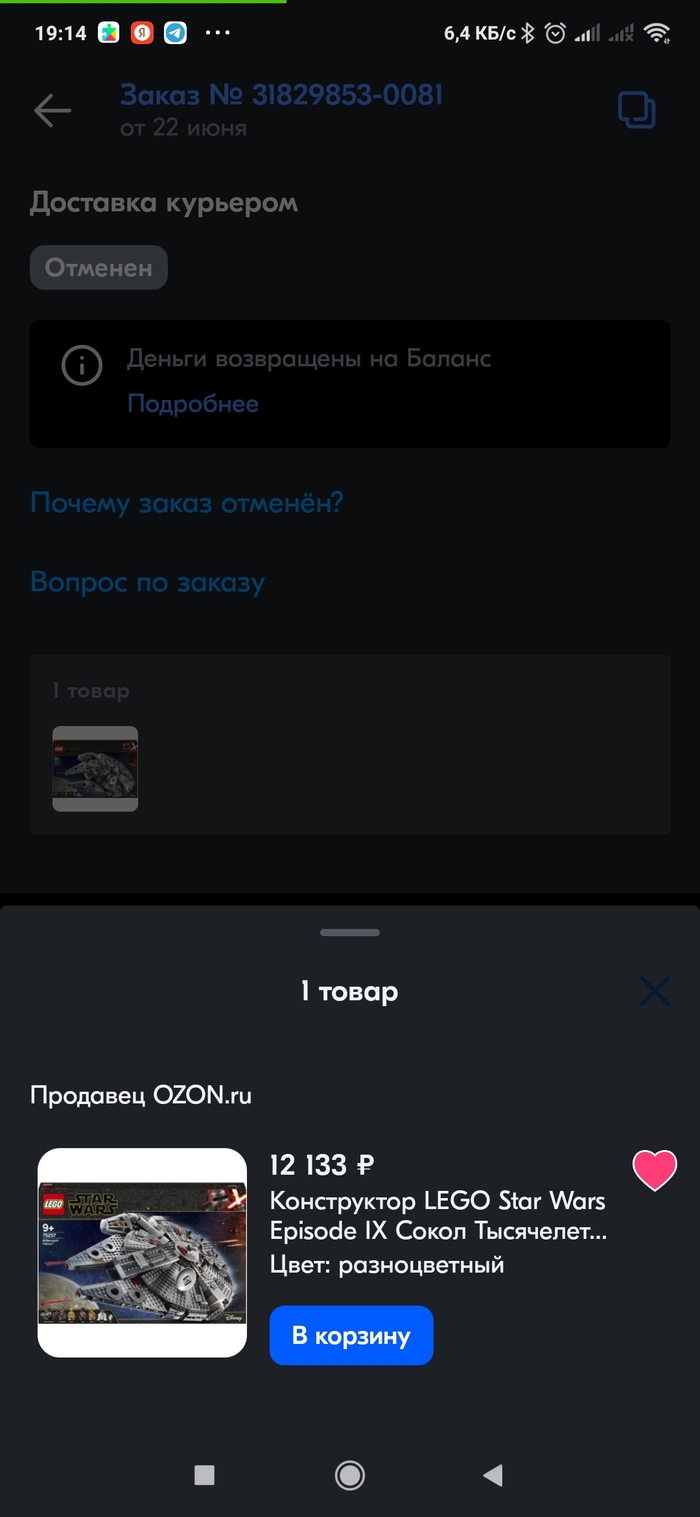Open LEGO Millennium Falcon product image
Image resolution: width=700 pixels, height=1517 pixels.
[142, 1252]
